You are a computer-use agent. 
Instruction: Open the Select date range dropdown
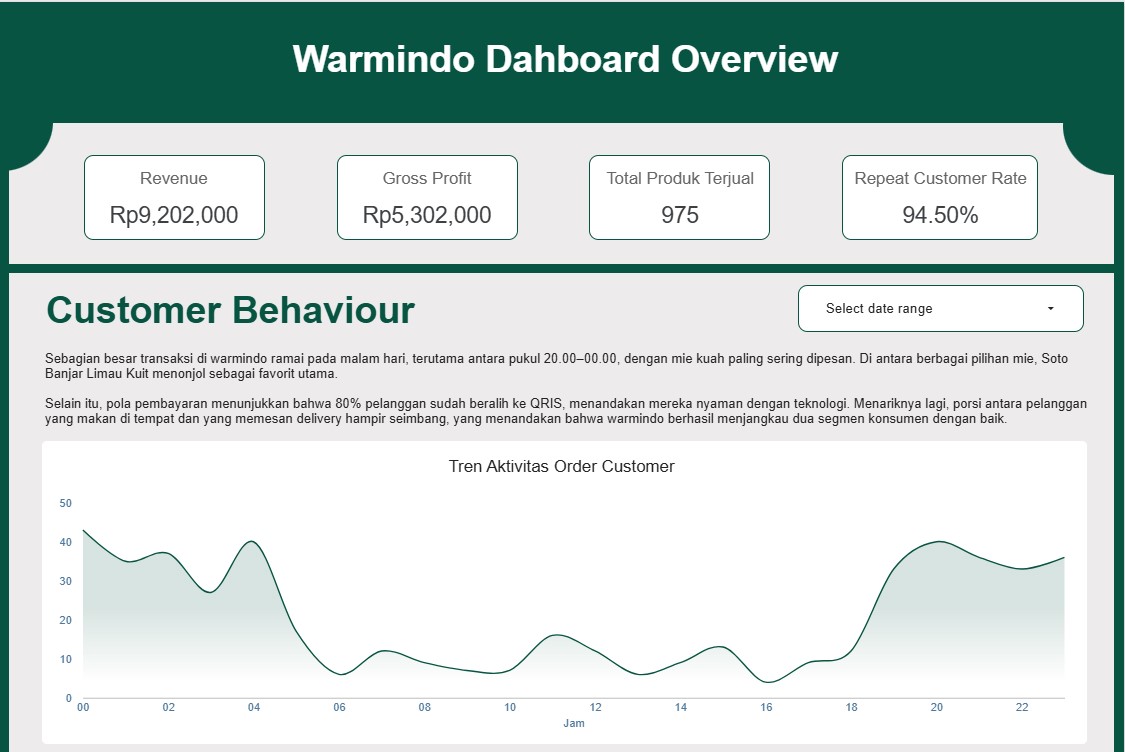(x=940, y=308)
